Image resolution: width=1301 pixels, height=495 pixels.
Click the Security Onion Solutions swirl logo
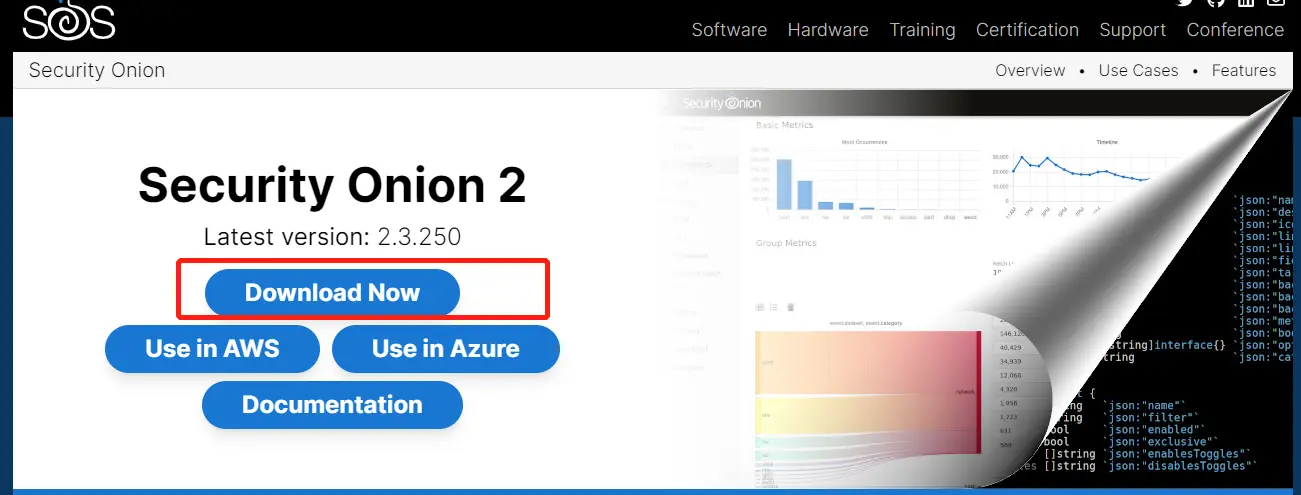pos(69,20)
